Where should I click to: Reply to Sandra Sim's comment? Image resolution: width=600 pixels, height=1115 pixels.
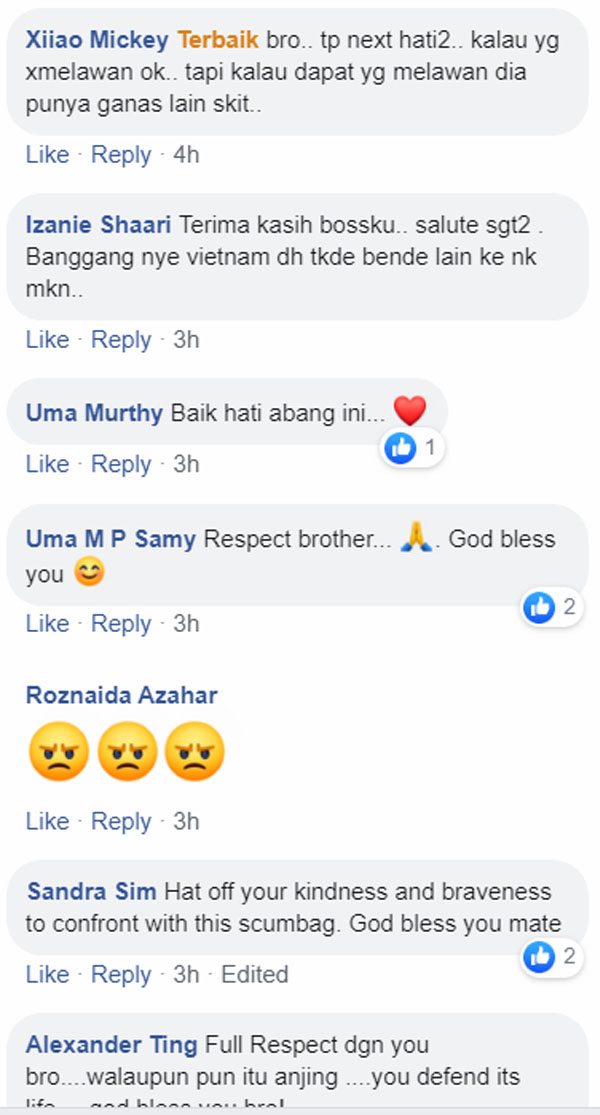coord(121,974)
